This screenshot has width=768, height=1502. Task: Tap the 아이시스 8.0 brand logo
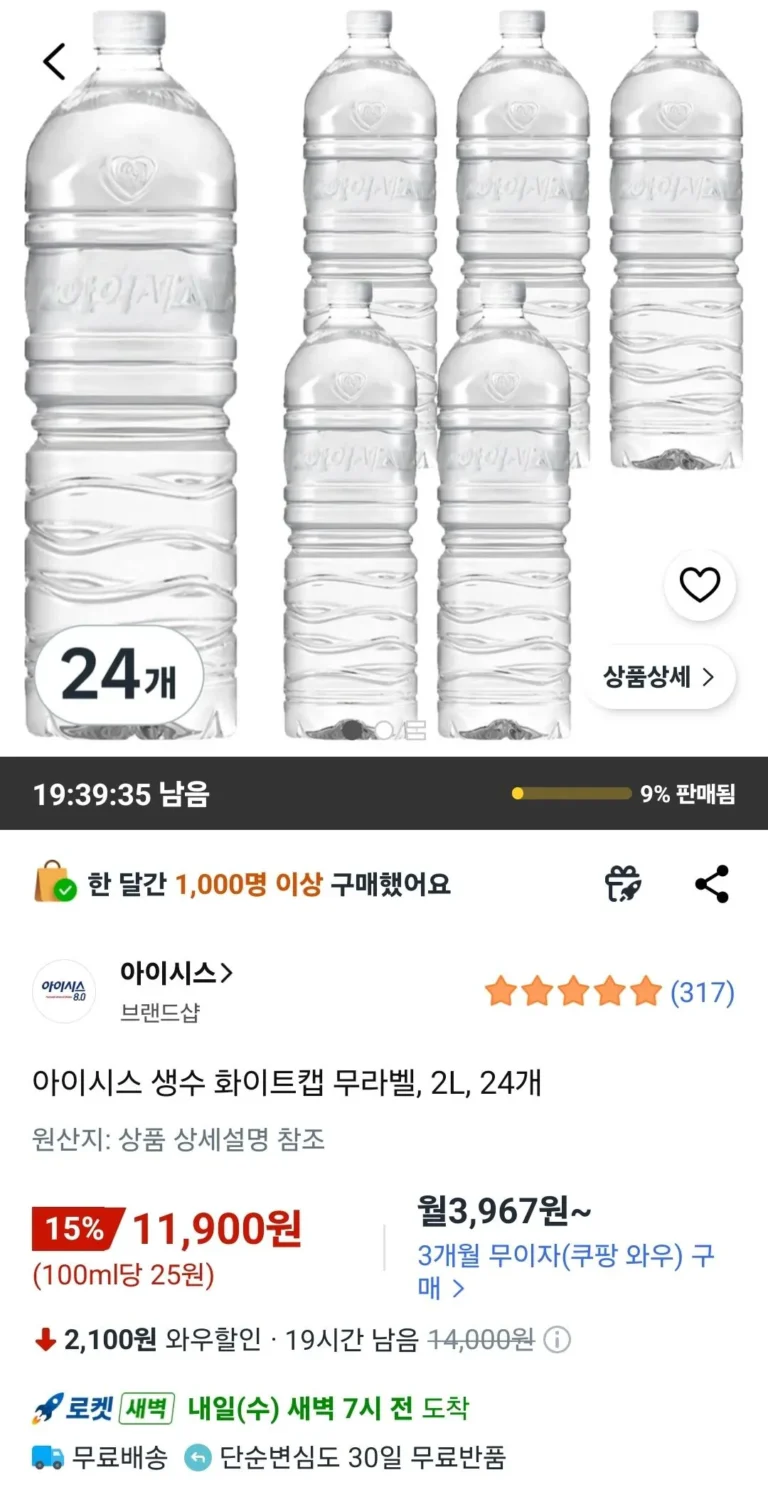(x=64, y=991)
